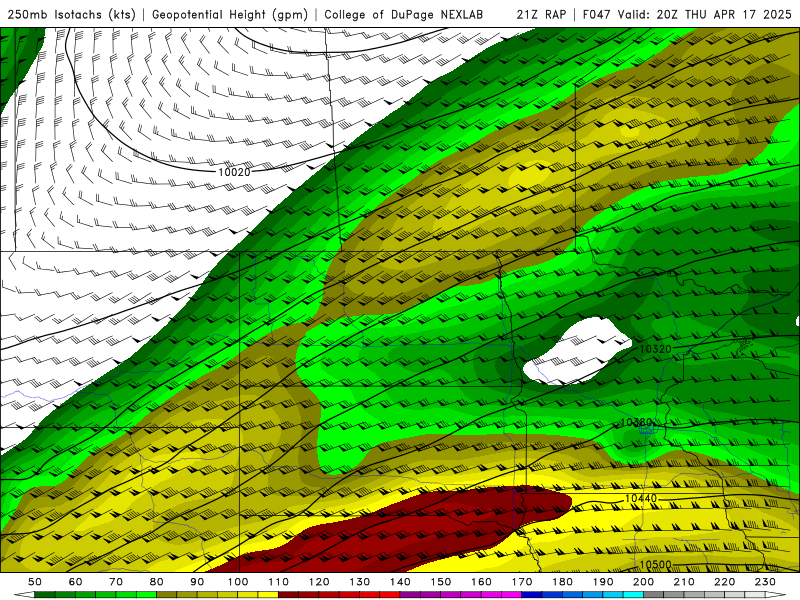Click the 110 value on the color scale
Image resolution: width=800 pixels, height=600 pixels.
pyautogui.click(x=279, y=582)
